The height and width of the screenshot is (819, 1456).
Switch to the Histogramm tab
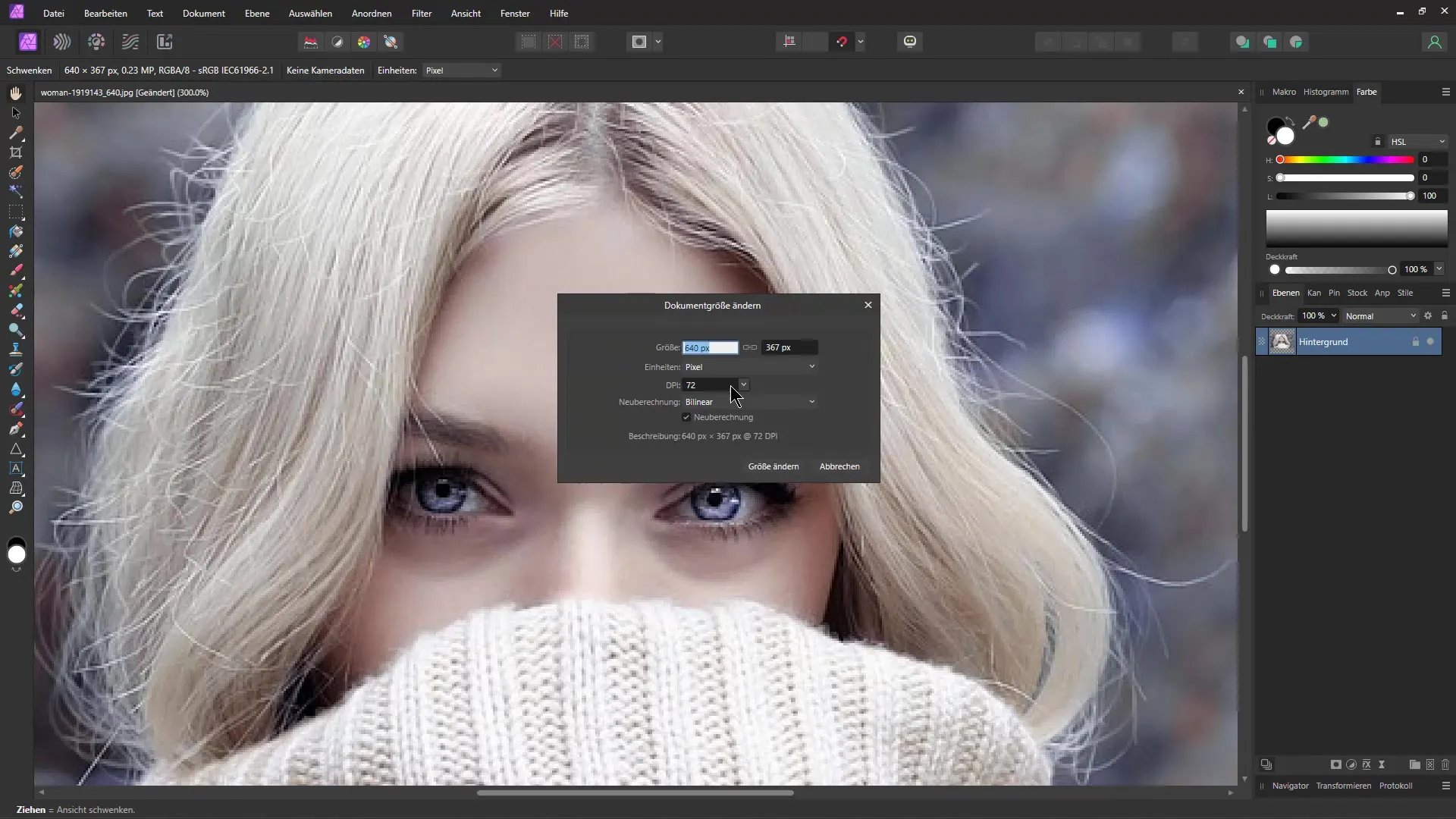pos(1326,92)
